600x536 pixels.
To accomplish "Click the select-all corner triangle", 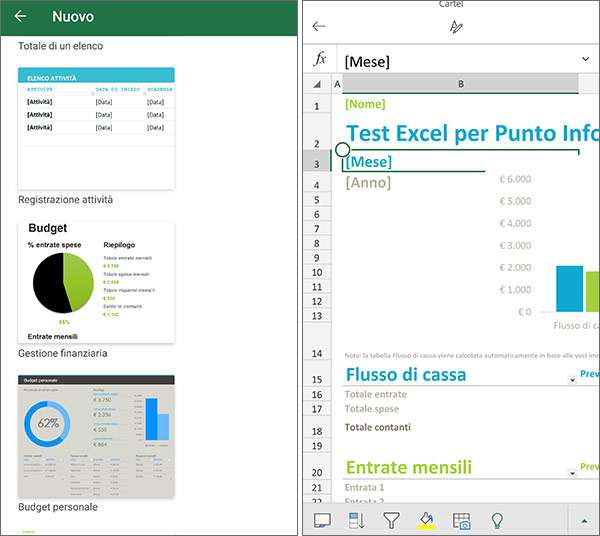I will (317, 84).
